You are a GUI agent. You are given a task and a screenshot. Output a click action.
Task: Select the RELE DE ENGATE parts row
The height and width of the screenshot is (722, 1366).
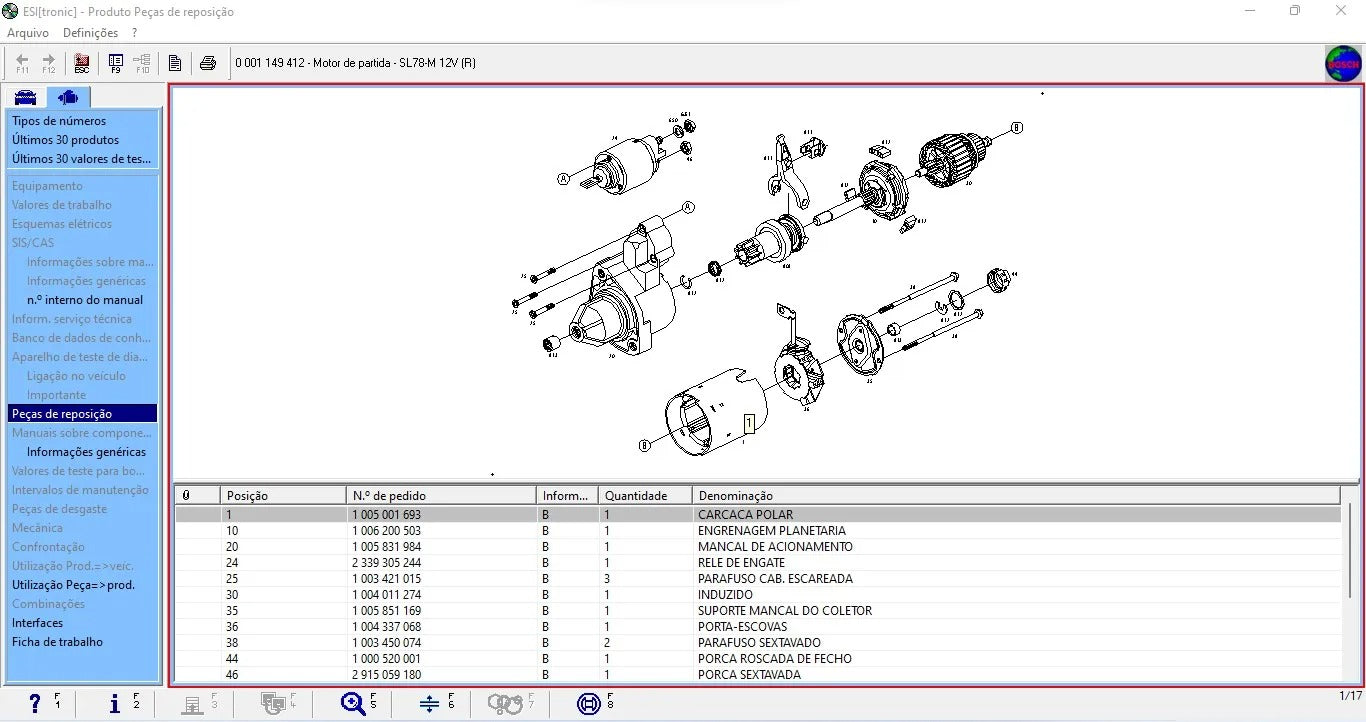740,563
